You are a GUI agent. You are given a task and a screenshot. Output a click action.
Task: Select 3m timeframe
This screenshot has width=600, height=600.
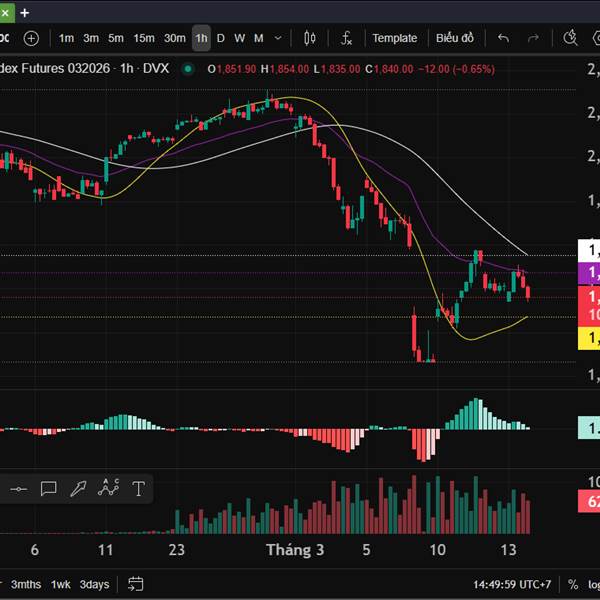[91, 38]
